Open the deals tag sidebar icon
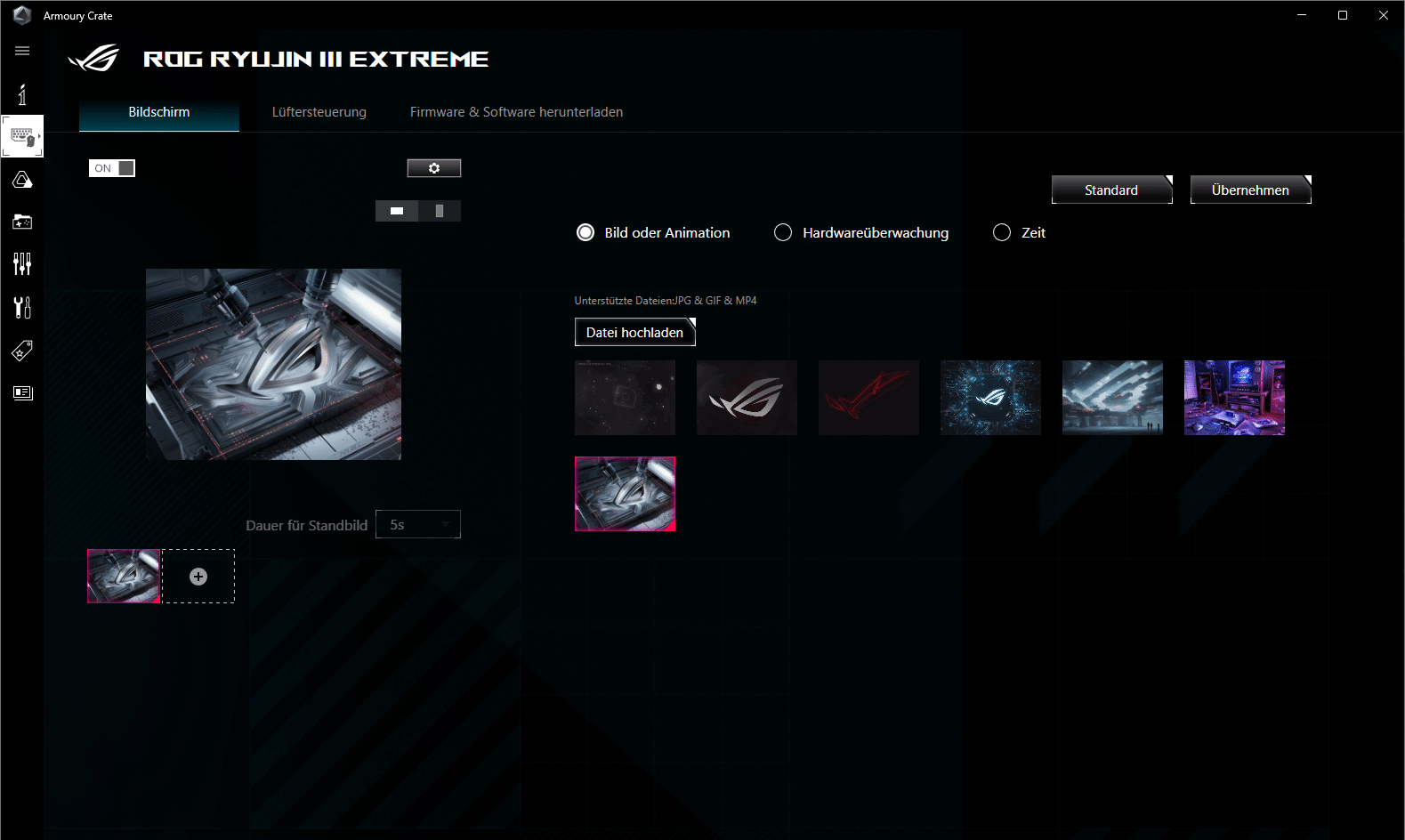 click(x=22, y=351)
